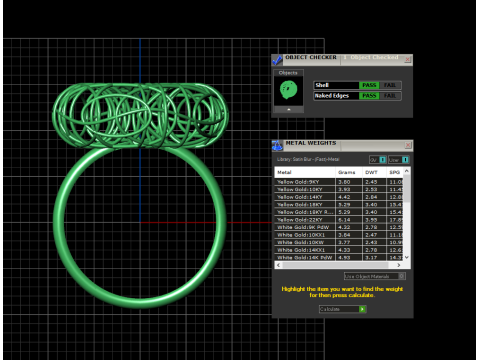Select the Yellow Gold:18KY R... row
Viewport: 480px width, 360px height.
point(339,212)
